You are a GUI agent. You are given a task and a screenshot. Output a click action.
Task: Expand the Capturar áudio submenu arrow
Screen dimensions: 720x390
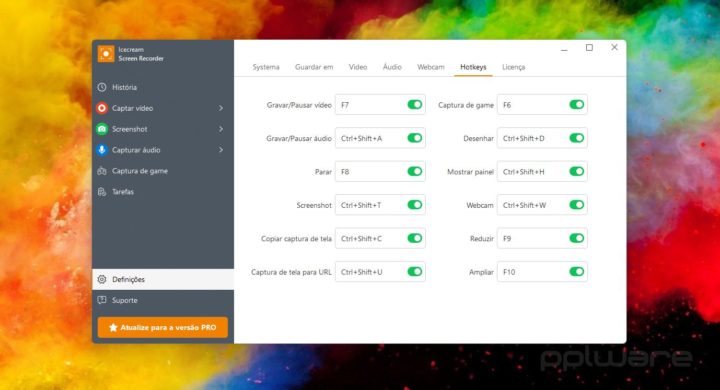[221, 150]
